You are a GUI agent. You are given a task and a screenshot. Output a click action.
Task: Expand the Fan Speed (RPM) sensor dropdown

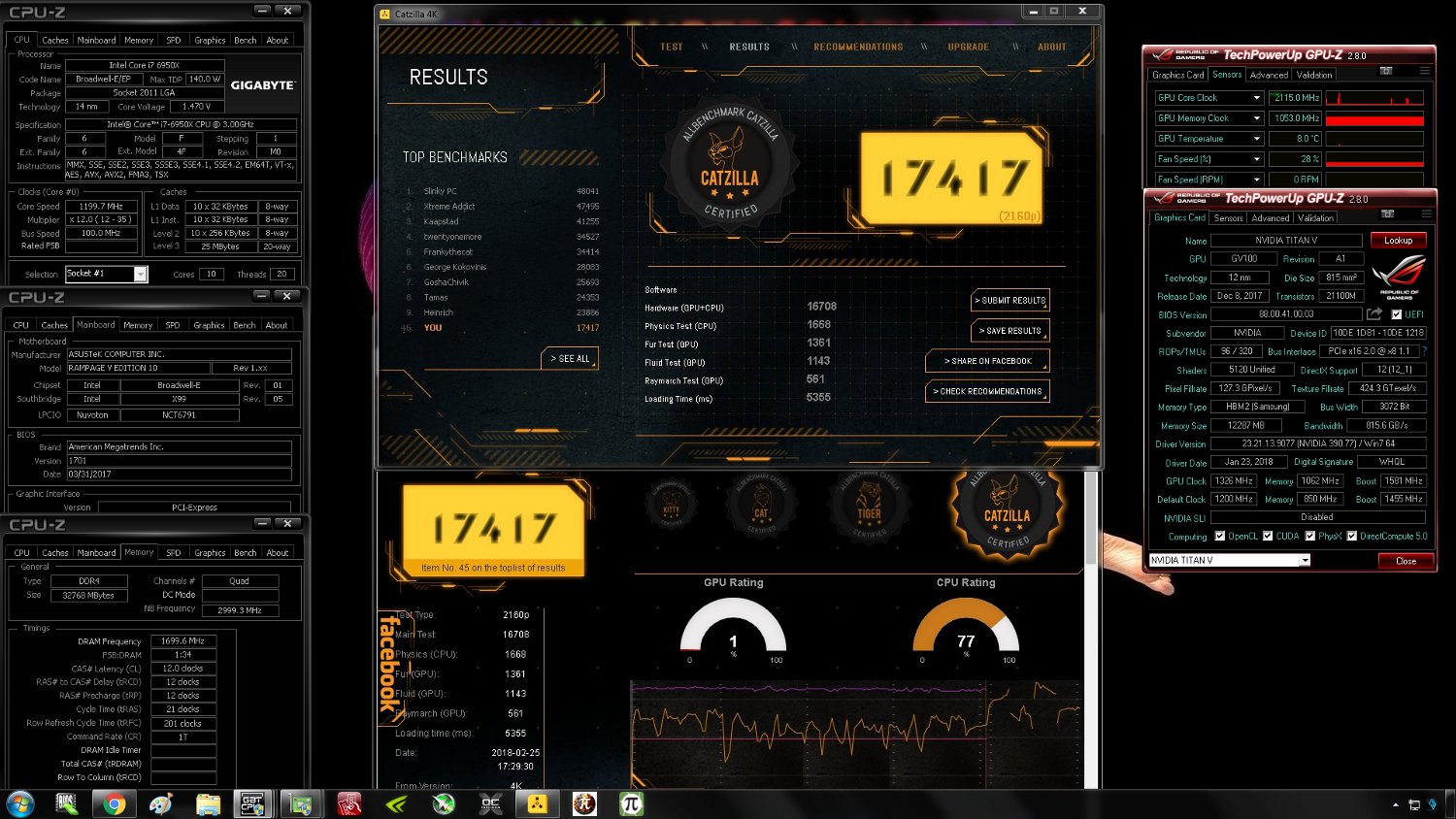(1256, 180)
